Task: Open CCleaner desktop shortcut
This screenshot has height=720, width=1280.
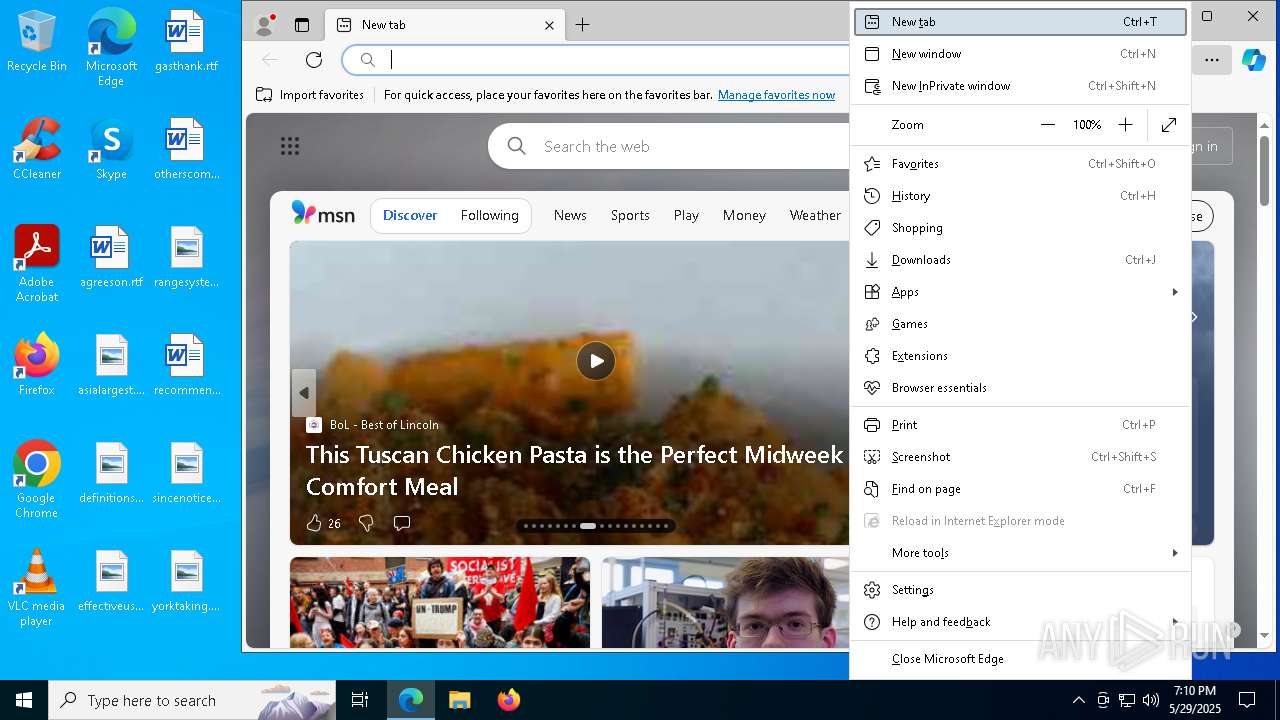Action: [37, 149]
